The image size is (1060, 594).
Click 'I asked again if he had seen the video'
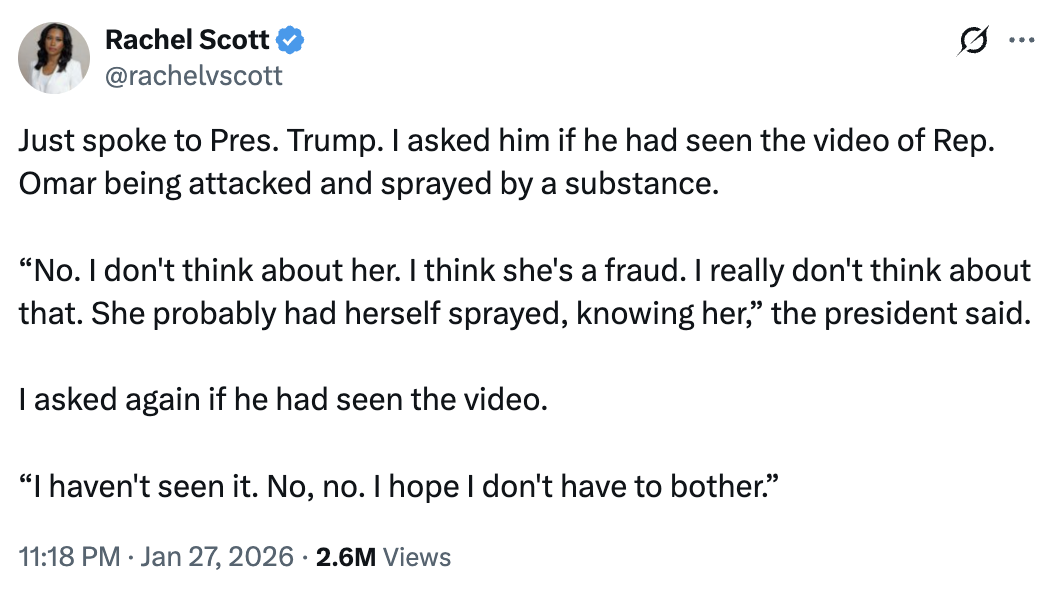[x=284, y=401]
